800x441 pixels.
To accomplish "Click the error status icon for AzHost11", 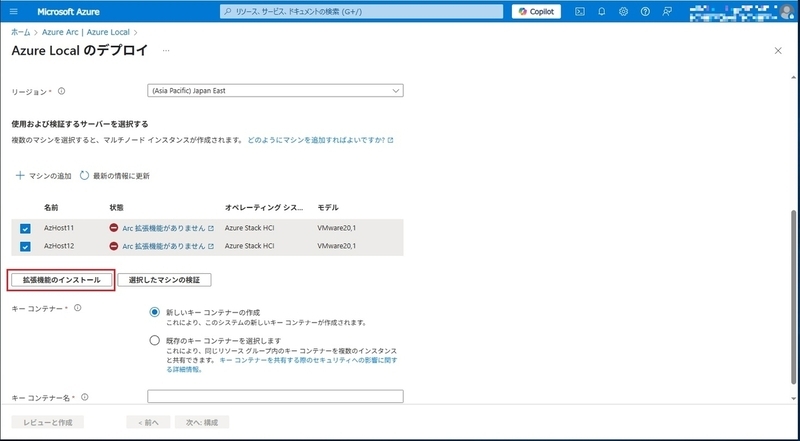I will point(114,228).
